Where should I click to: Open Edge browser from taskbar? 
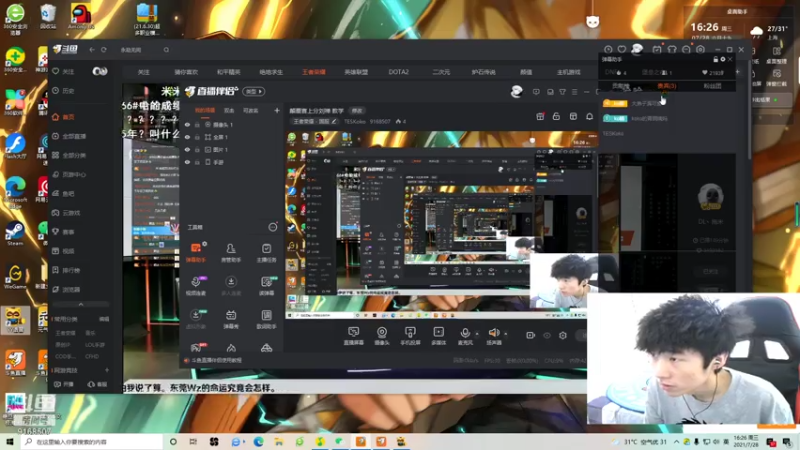tap(259, 442)
